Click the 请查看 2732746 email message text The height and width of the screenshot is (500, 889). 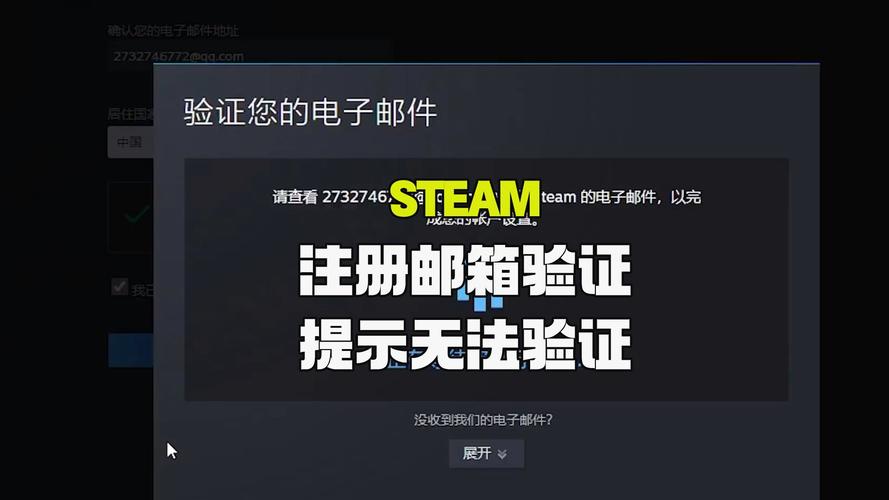coord(331,197)
